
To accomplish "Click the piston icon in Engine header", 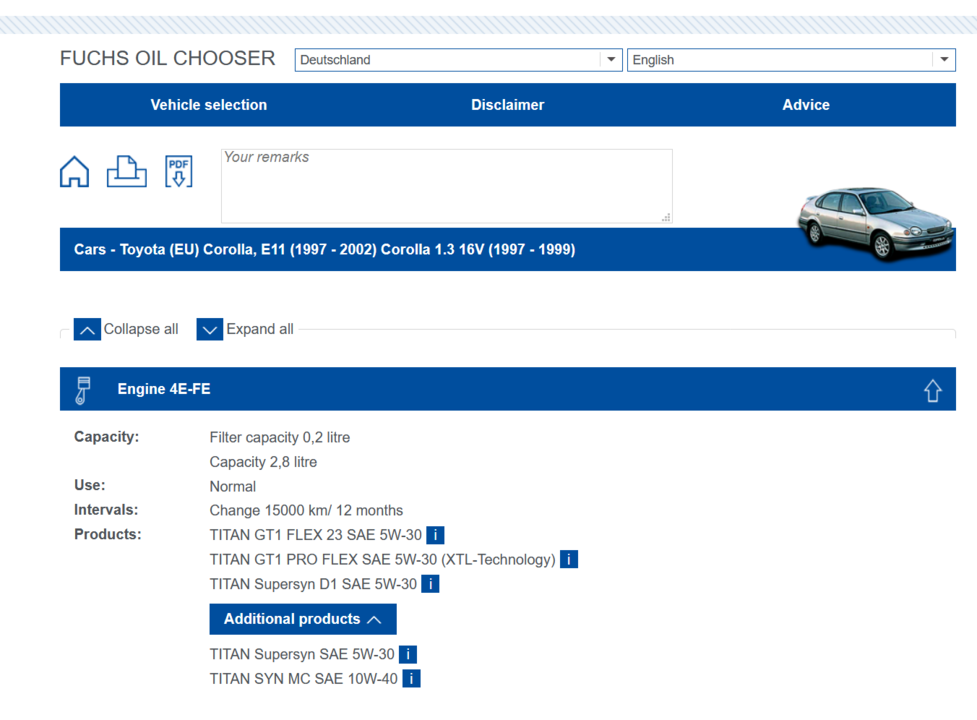I will pyautogui.click(x=83, y=391).
